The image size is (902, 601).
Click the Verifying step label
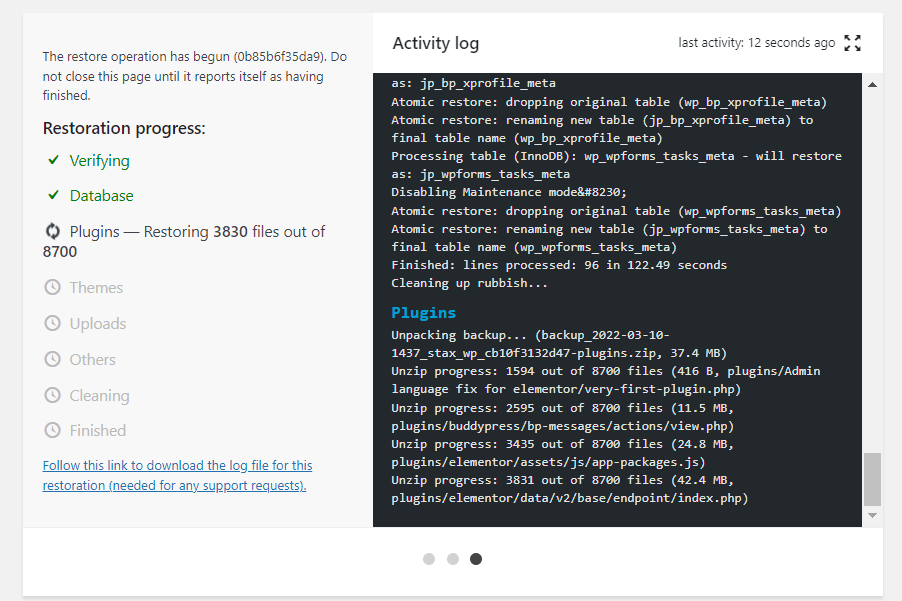100,161
